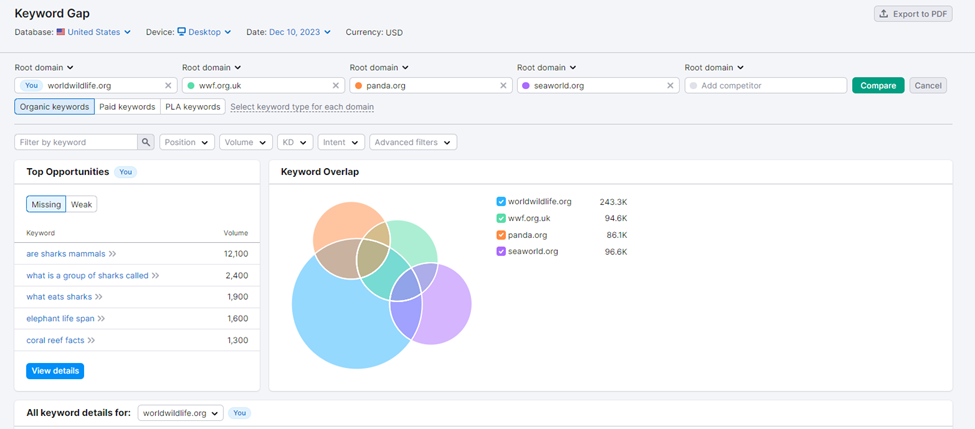The image size is (975, 429).
Task: Expand the Root domain selector above wwf.org.uk
Action: [211, 67]
